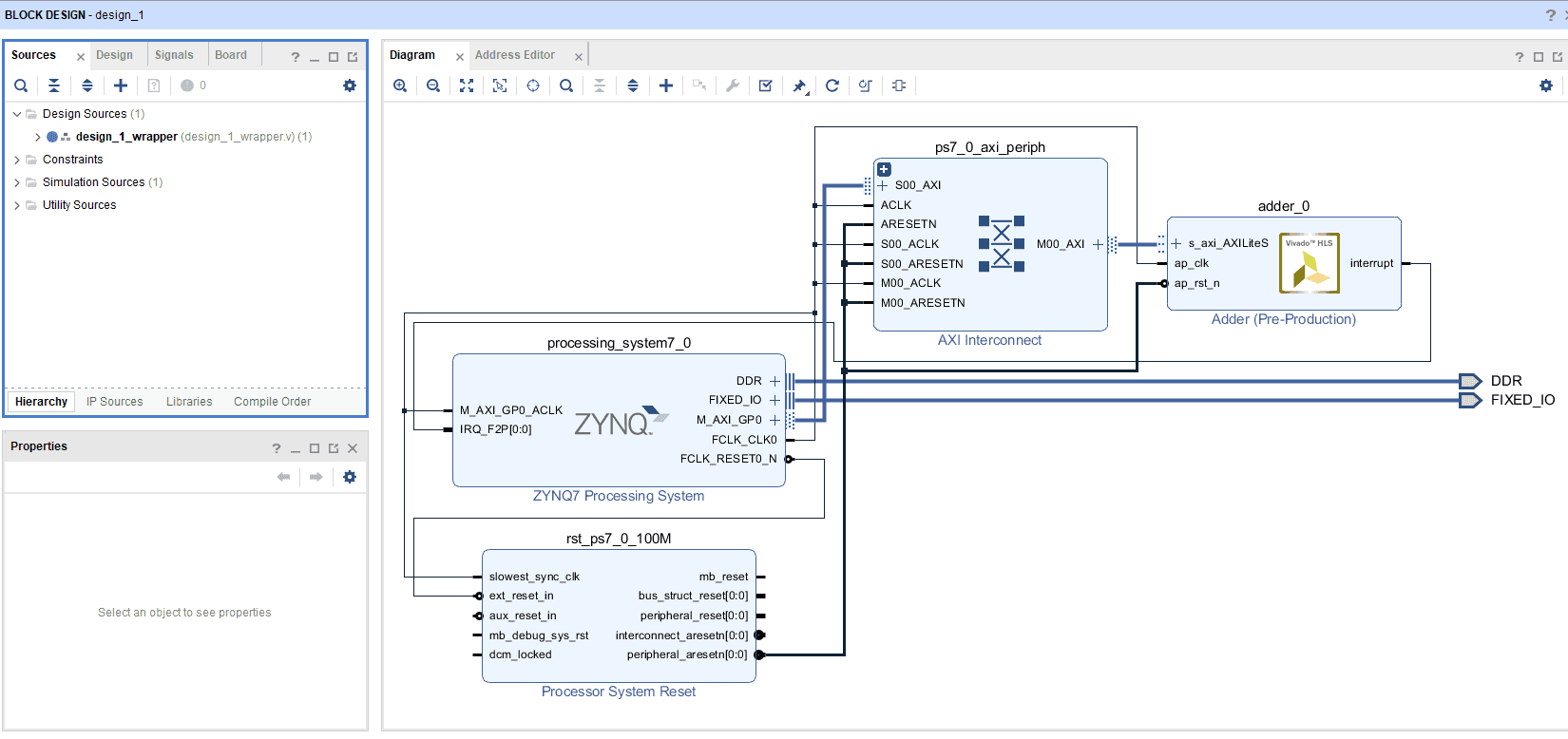Expand S00_AXI interface on AXI Interconnect
The height and width of the screenshot is (739, 1568).
point(883,185)
